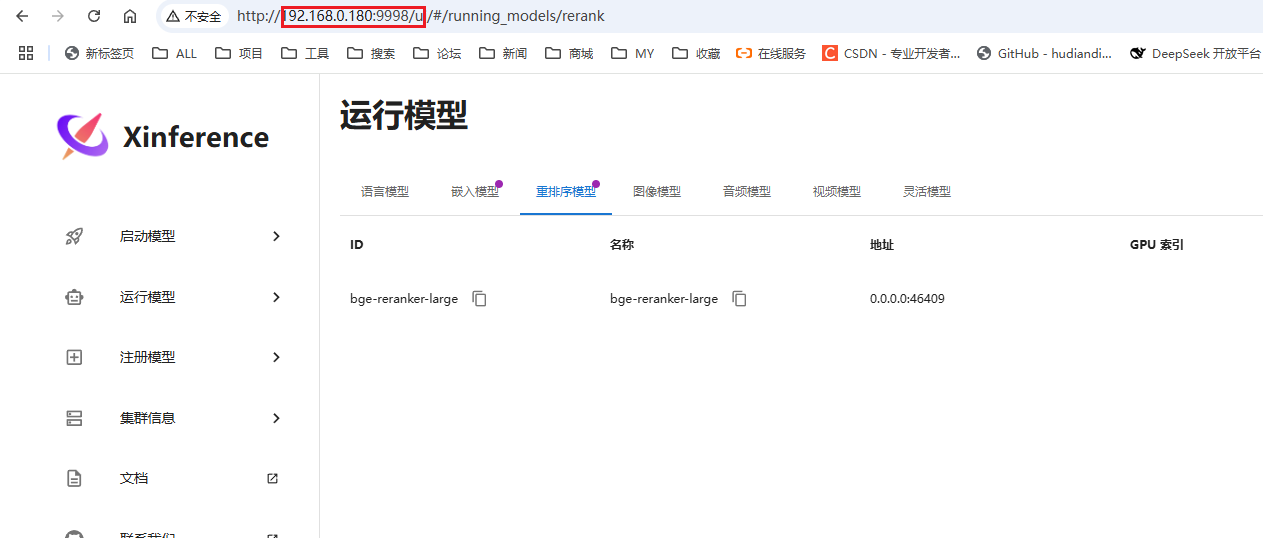The height and width of the screenshot is (538, 1263).
Task: Switch to the 视频模型 tab
Action: coord(837,192)
